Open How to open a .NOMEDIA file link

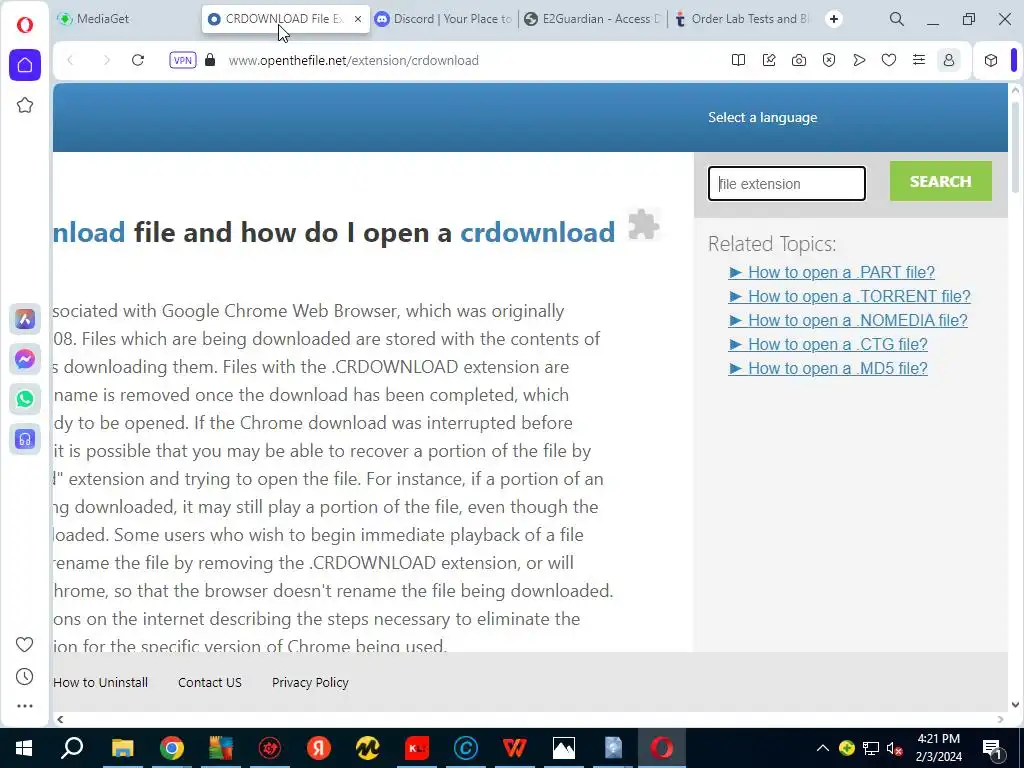(848, 321)
